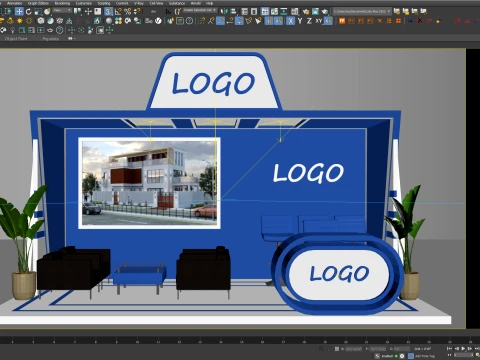Click the X coordinate input field
Image resolution: width=480 pixels, height=360 pixels.
353,349
